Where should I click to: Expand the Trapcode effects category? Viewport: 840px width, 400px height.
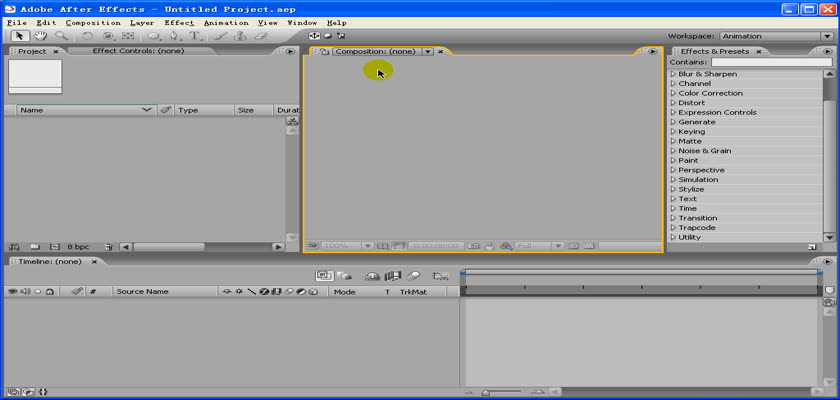tap(673, 228)
